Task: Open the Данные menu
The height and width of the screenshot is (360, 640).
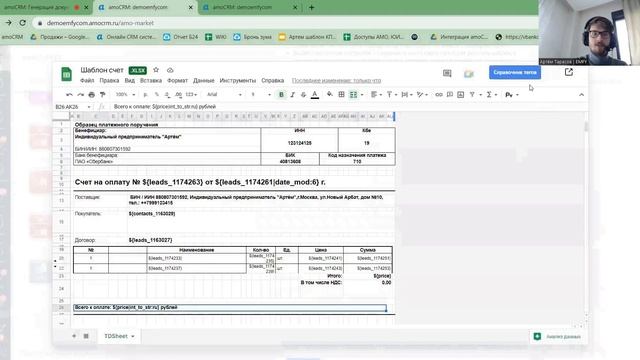Action: (x=204, y=80)
